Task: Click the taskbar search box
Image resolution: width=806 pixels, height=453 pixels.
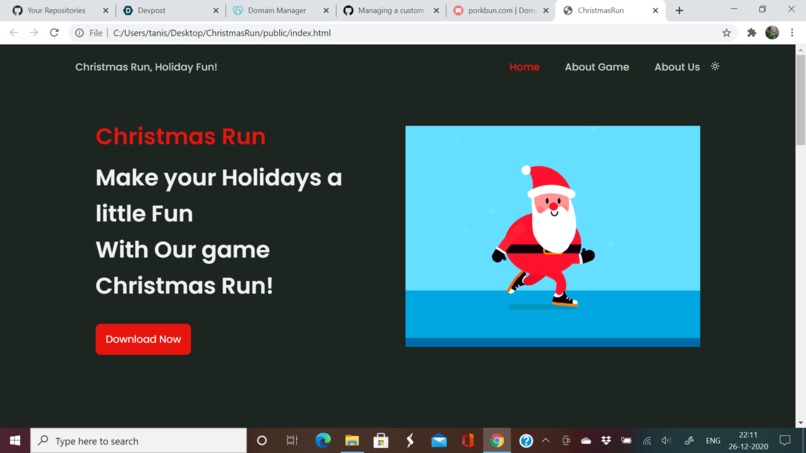Action: pos(138,441)
